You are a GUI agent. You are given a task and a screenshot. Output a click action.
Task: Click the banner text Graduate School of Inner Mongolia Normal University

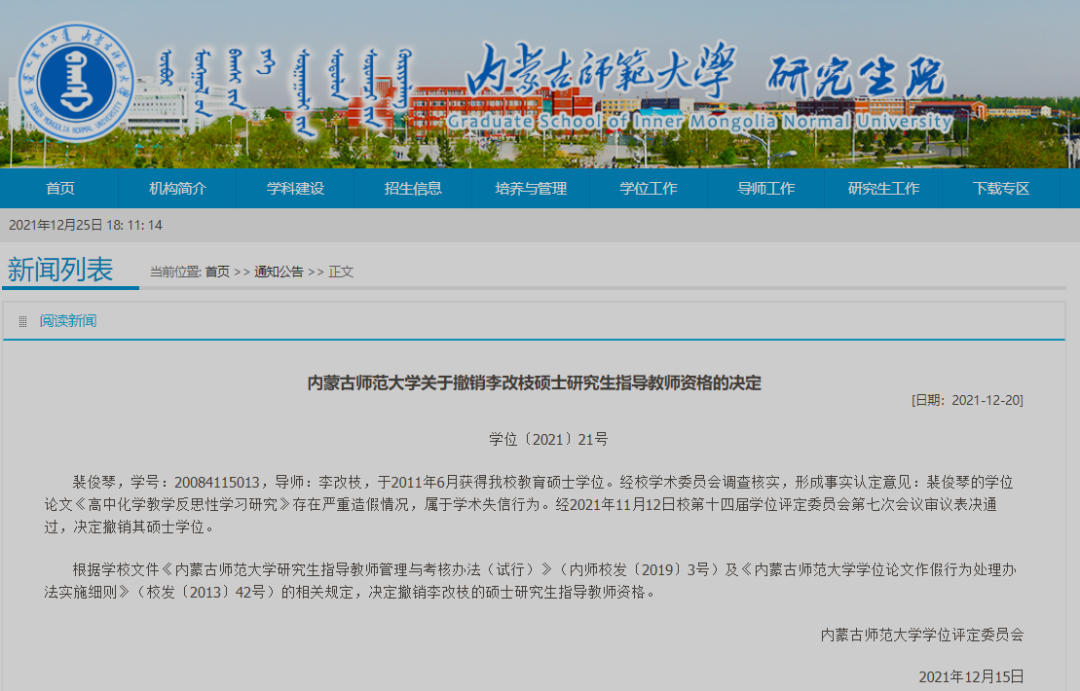click(700, 121)
